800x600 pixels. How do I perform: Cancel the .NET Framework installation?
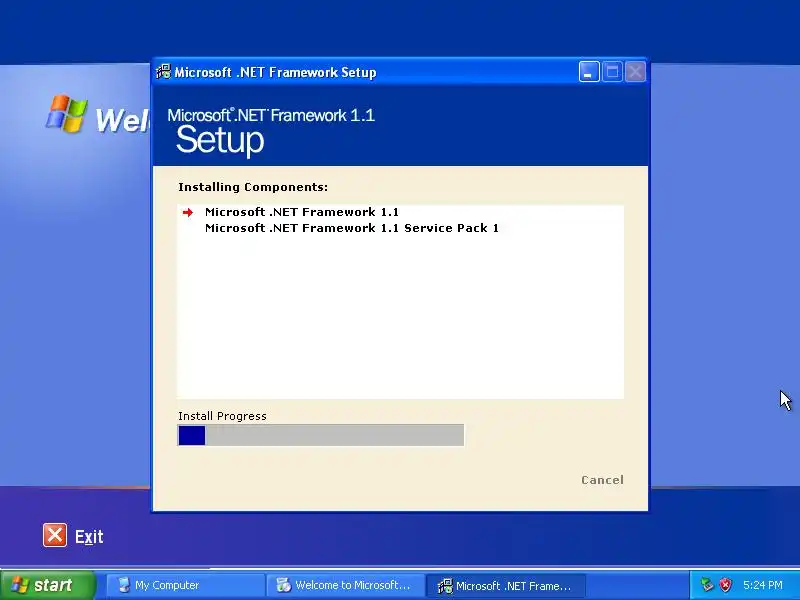[602, 480]
